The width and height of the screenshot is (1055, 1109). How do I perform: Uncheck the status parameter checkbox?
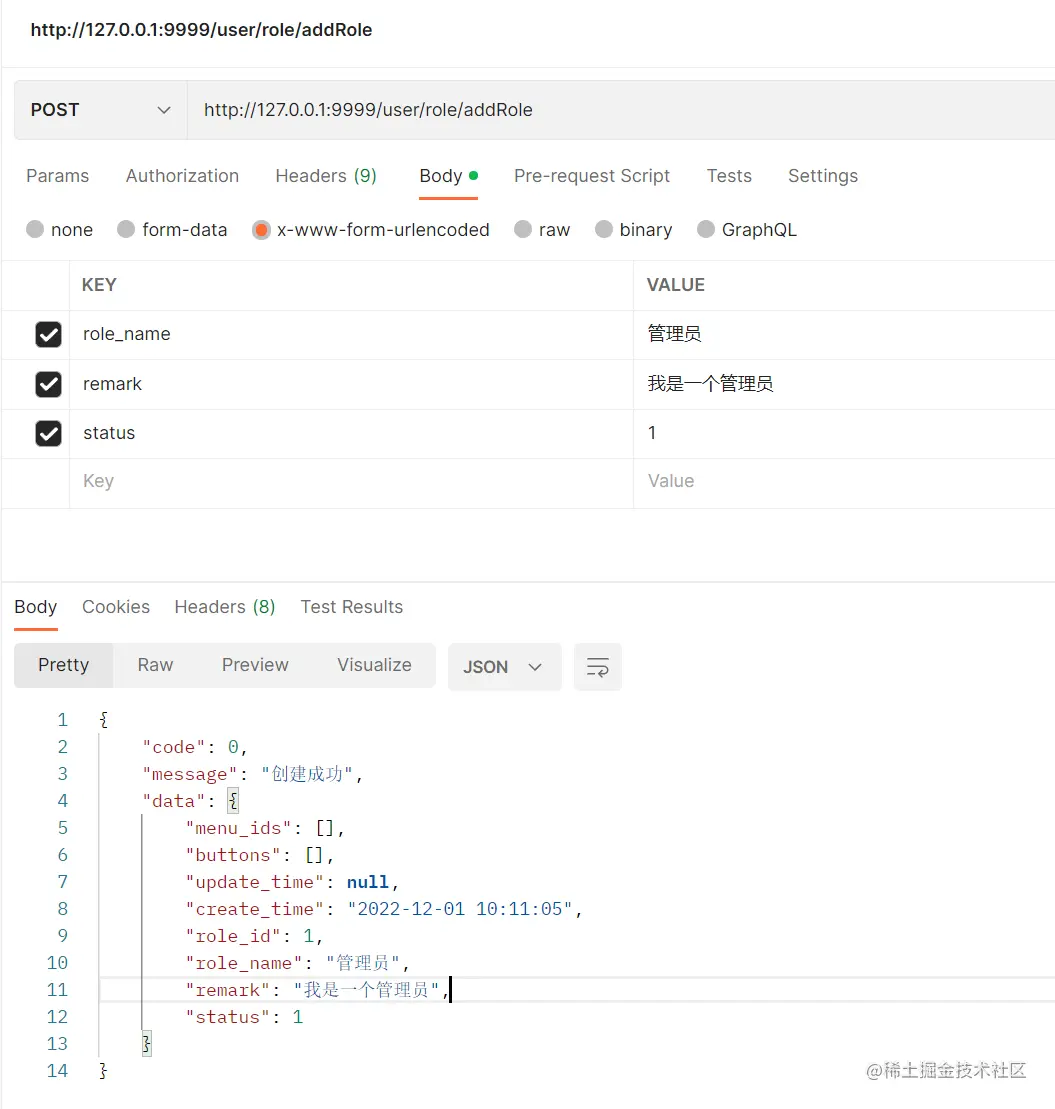[x=48, y=434]
